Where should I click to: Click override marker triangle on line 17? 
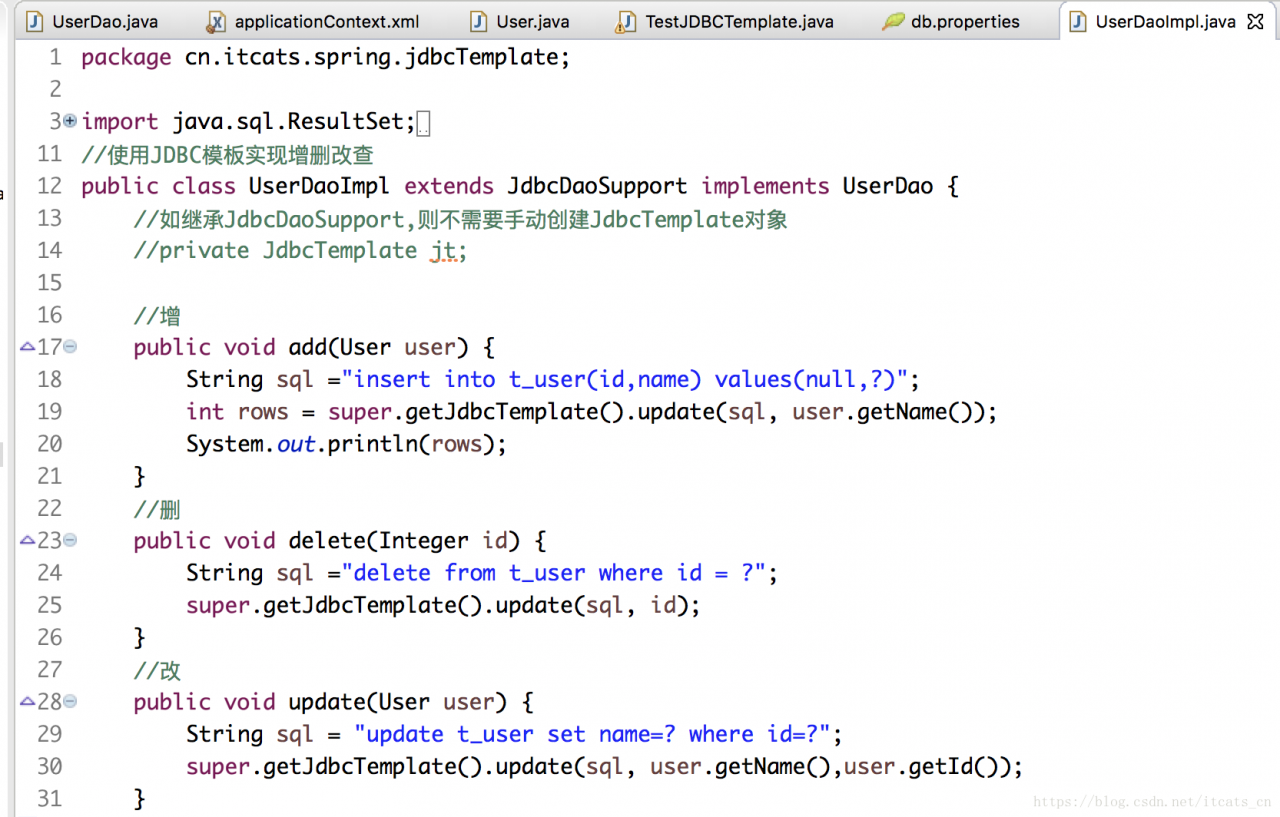click(x=27, y=347)
